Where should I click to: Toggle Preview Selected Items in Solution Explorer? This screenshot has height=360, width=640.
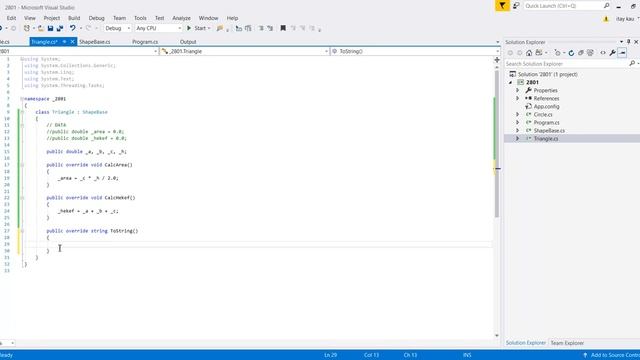click(x=622, y=53)
